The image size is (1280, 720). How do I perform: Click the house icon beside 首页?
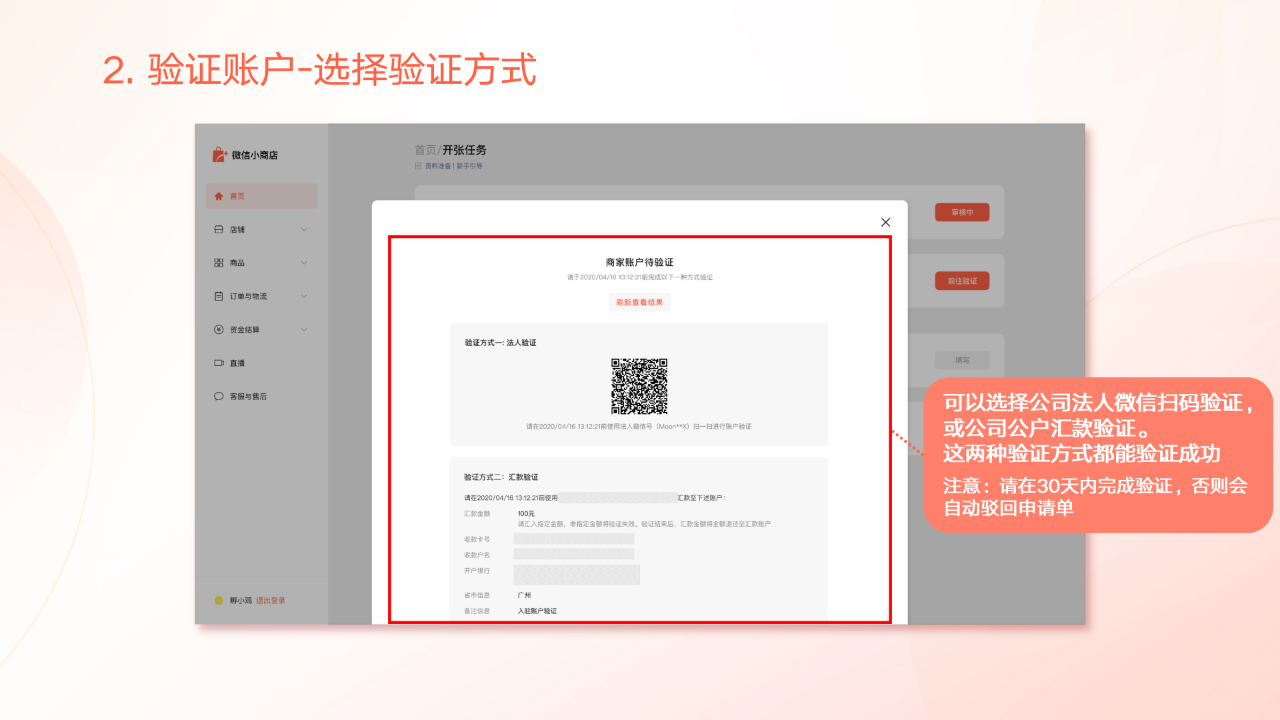pyautogui.click(x=219, y=196)
